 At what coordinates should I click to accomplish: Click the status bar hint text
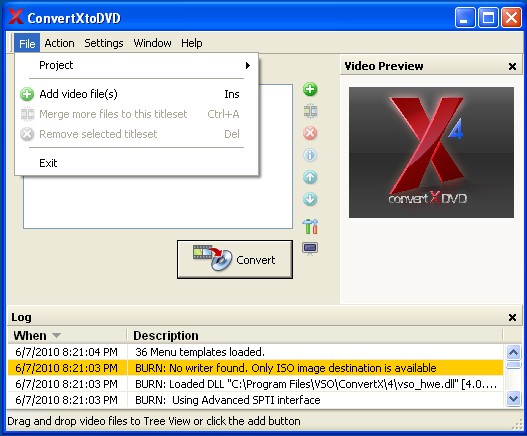tap(154, 421)
